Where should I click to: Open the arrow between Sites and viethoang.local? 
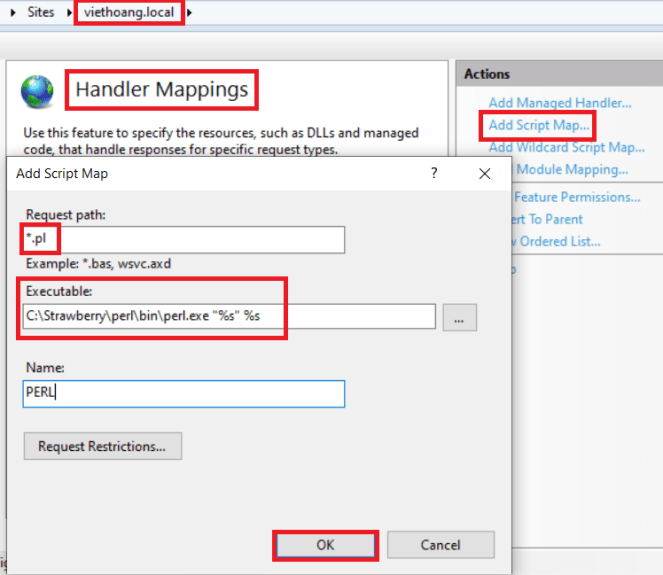69,13
